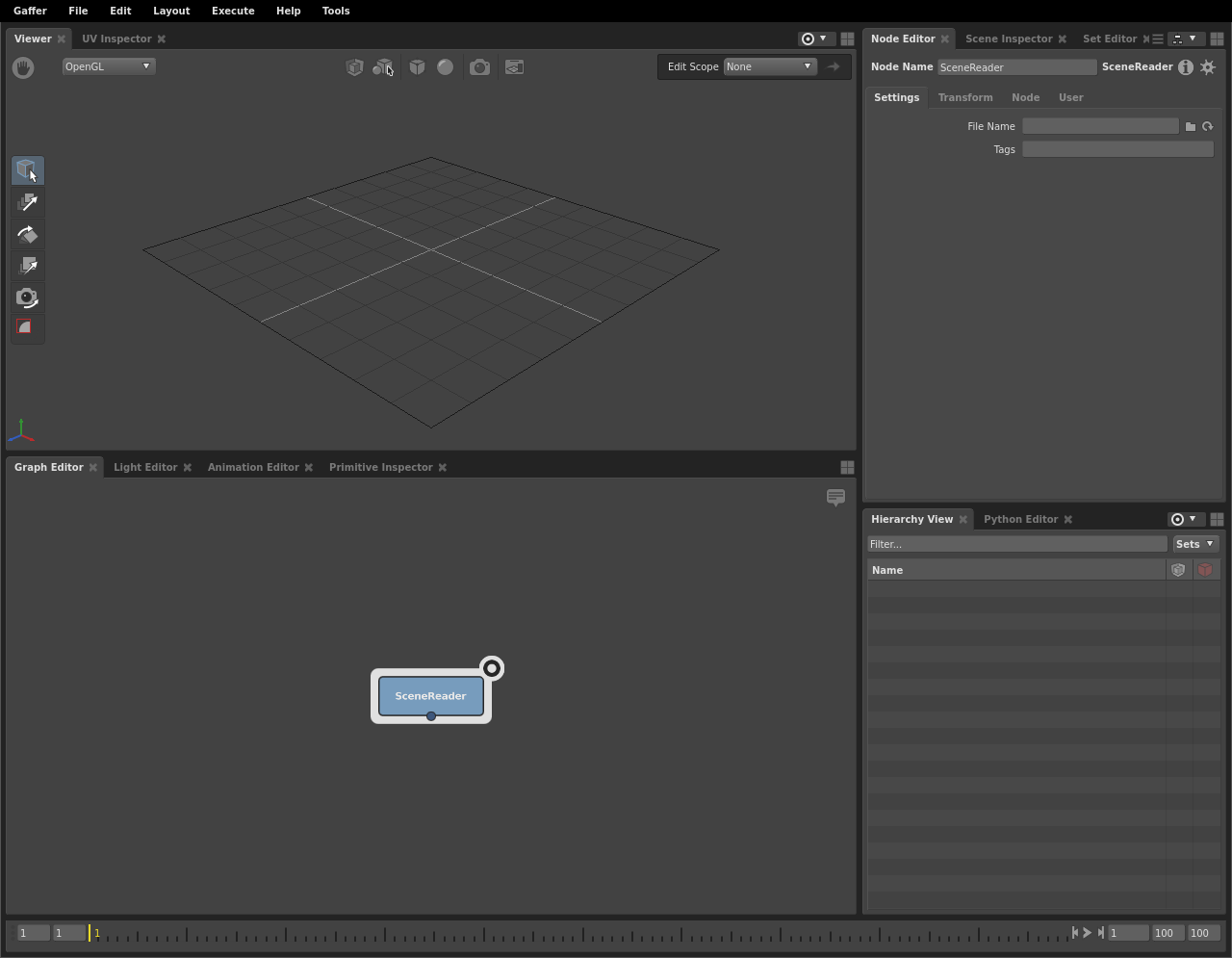
Task: Activate the Camera tool in the Viewer sidebar
Action: pos(28,298)
